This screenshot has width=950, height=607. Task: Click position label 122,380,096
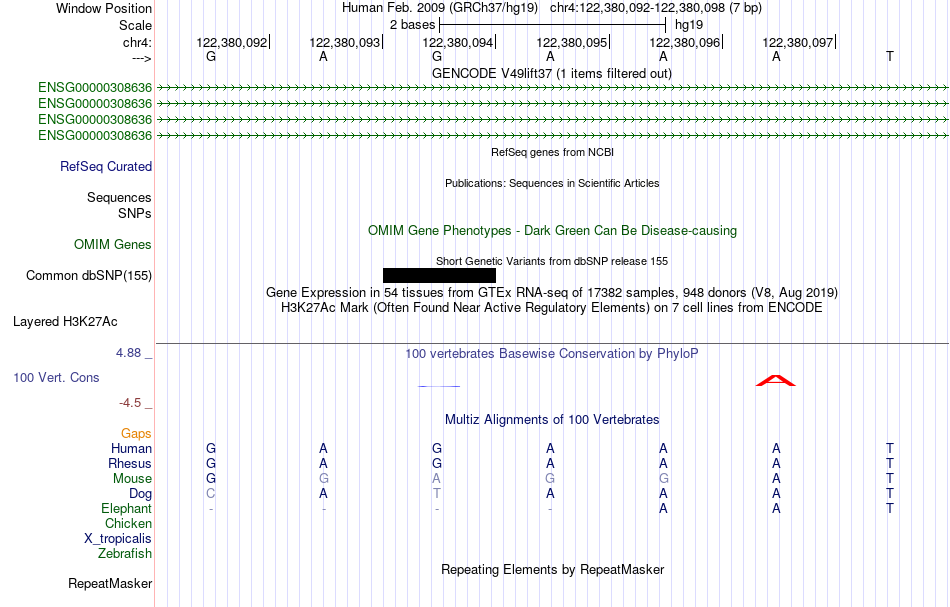click(x=685, y=42)
